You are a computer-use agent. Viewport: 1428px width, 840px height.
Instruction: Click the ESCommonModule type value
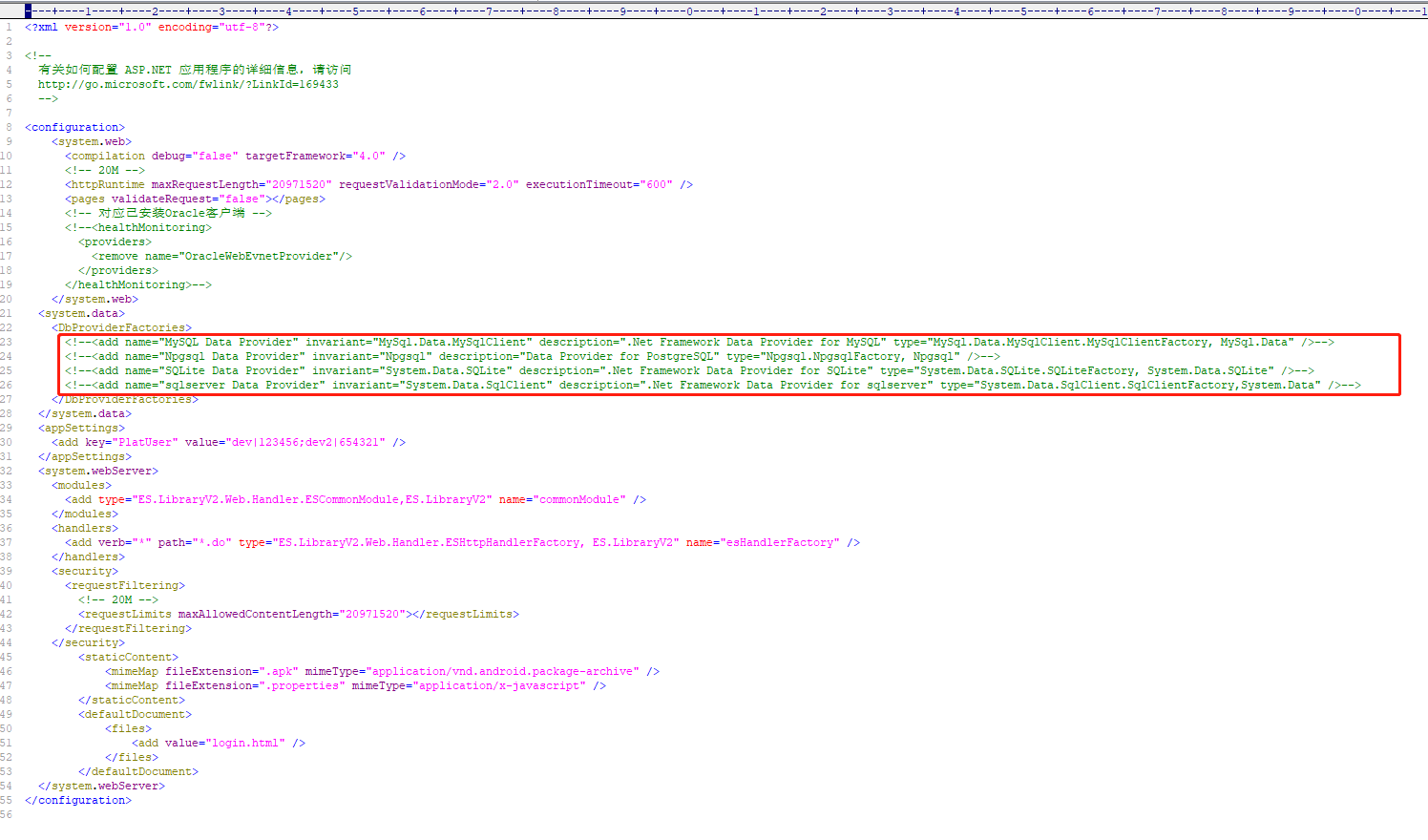(x=312, y=499)
